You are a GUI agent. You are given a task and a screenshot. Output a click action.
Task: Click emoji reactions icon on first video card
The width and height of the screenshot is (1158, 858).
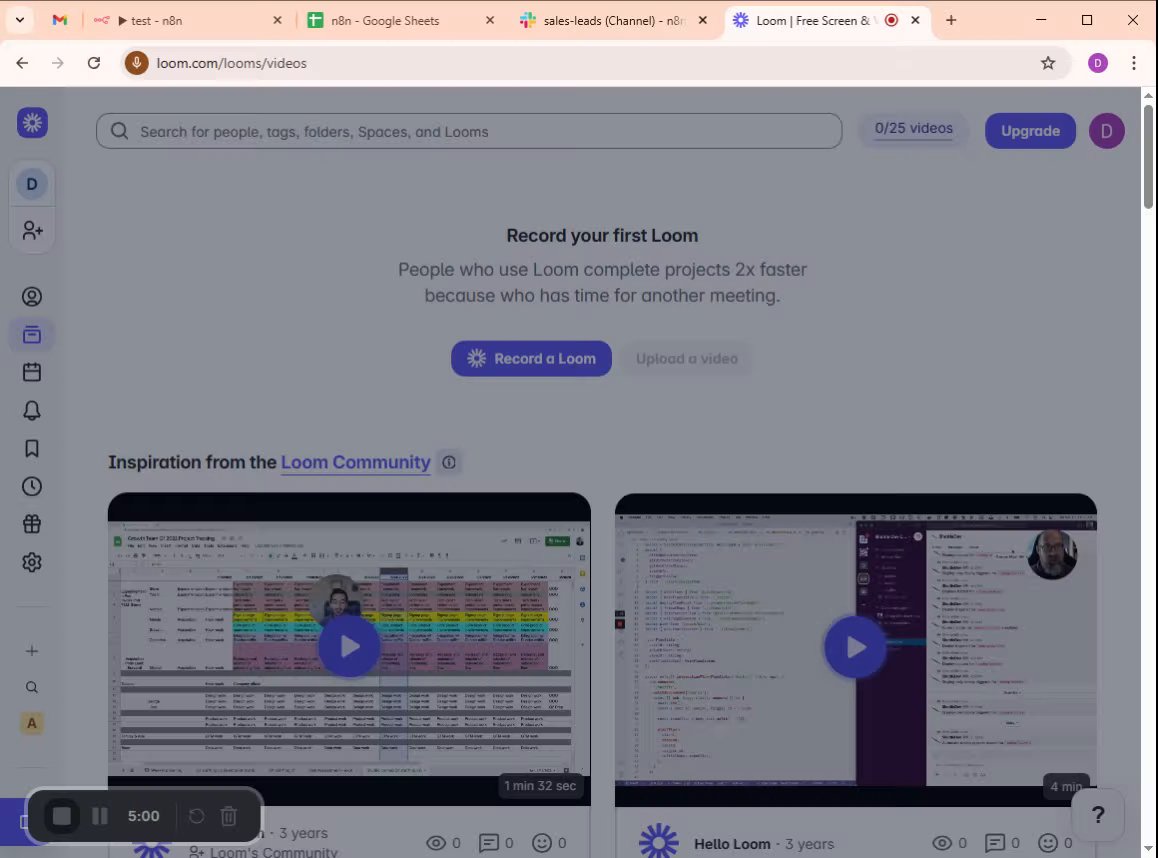click(x=541, y=842)
